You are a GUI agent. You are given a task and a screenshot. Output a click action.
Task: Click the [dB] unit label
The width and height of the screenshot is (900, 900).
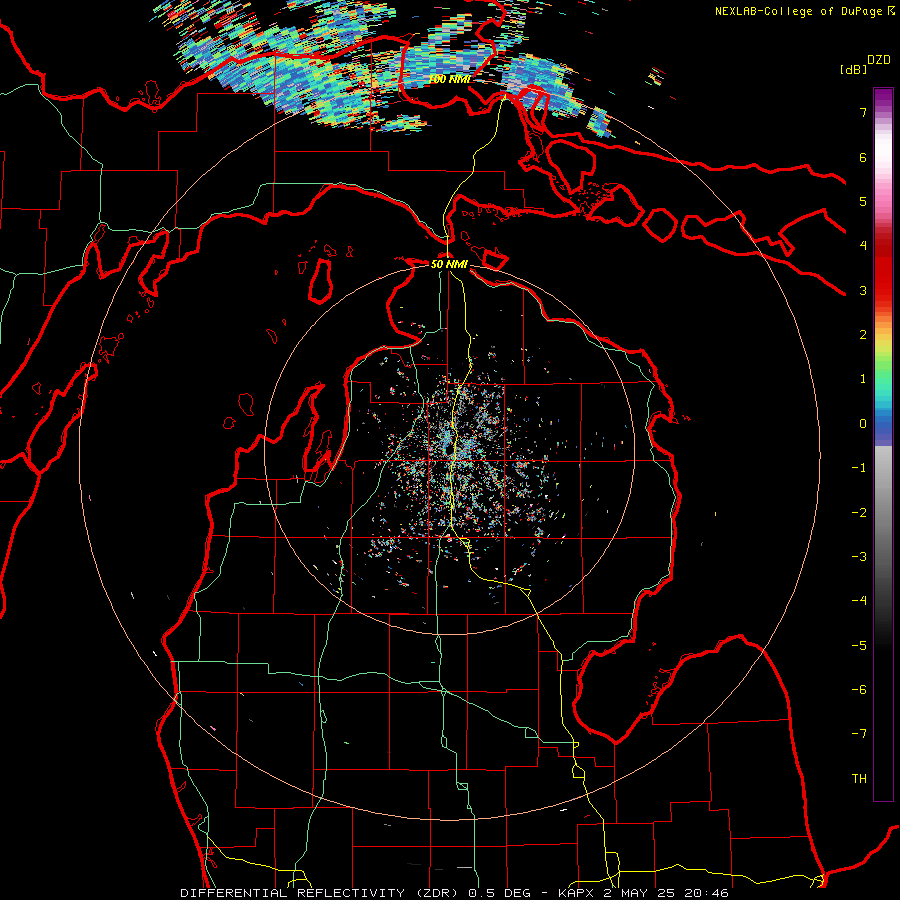tap(853, 69)
